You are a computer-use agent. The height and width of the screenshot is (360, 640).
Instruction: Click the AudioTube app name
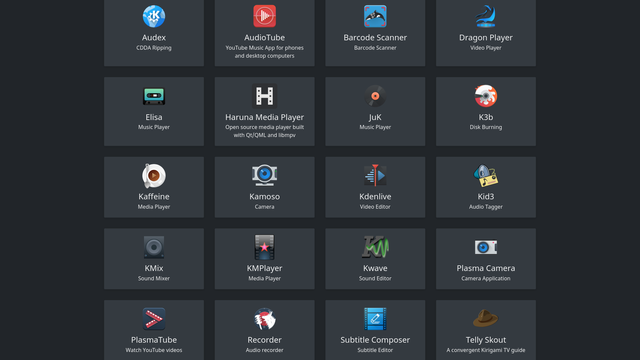pos(264,38)
